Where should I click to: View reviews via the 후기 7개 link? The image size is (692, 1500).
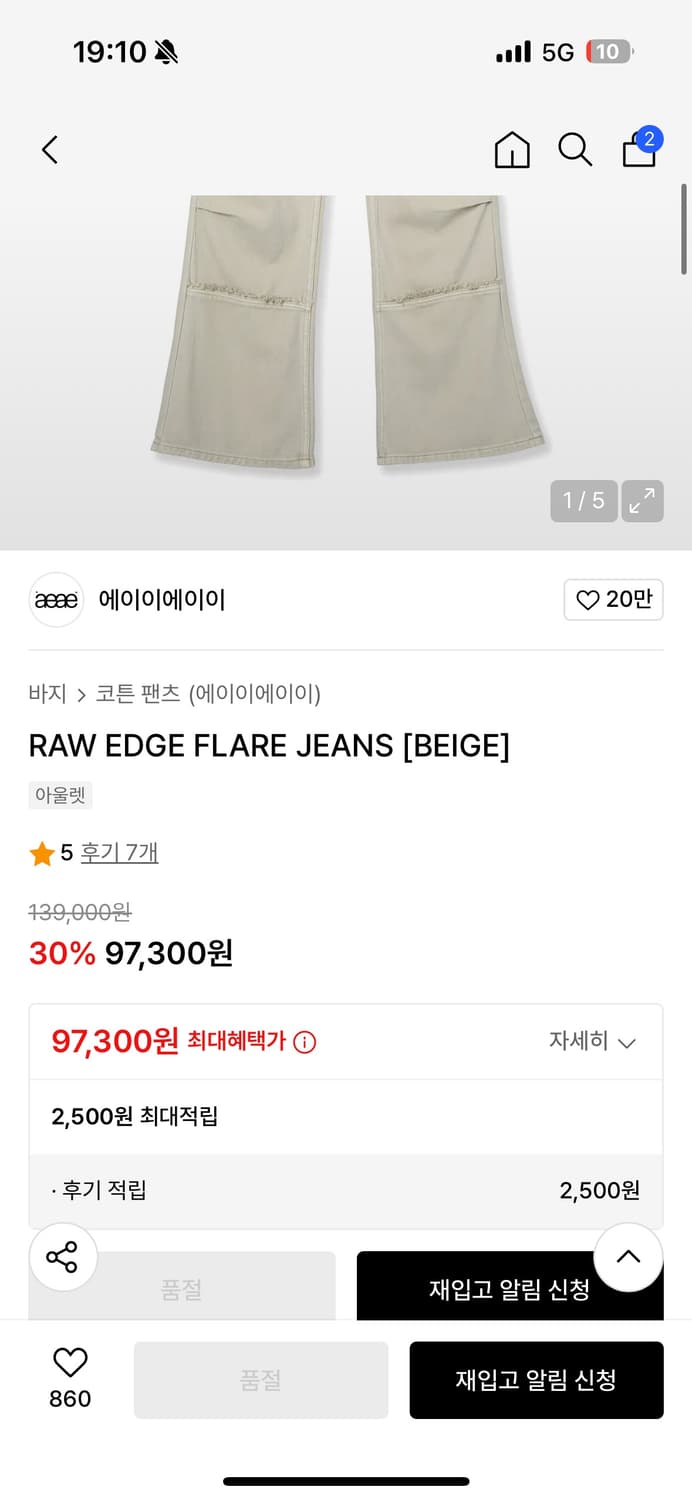click(x=119, y=854)
